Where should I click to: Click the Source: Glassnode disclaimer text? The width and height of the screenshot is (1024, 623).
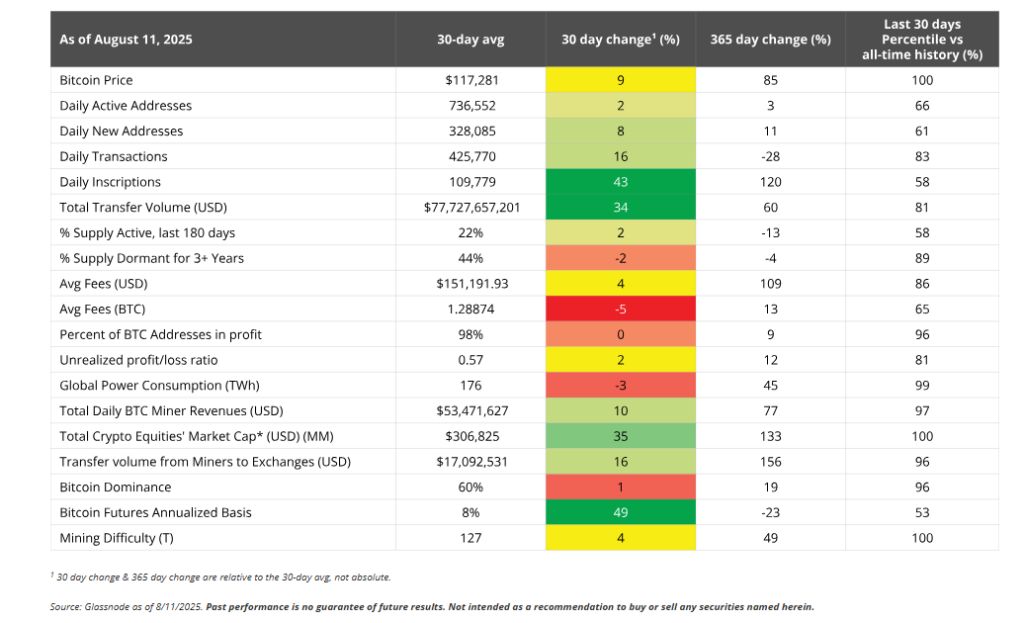[430, 607]
